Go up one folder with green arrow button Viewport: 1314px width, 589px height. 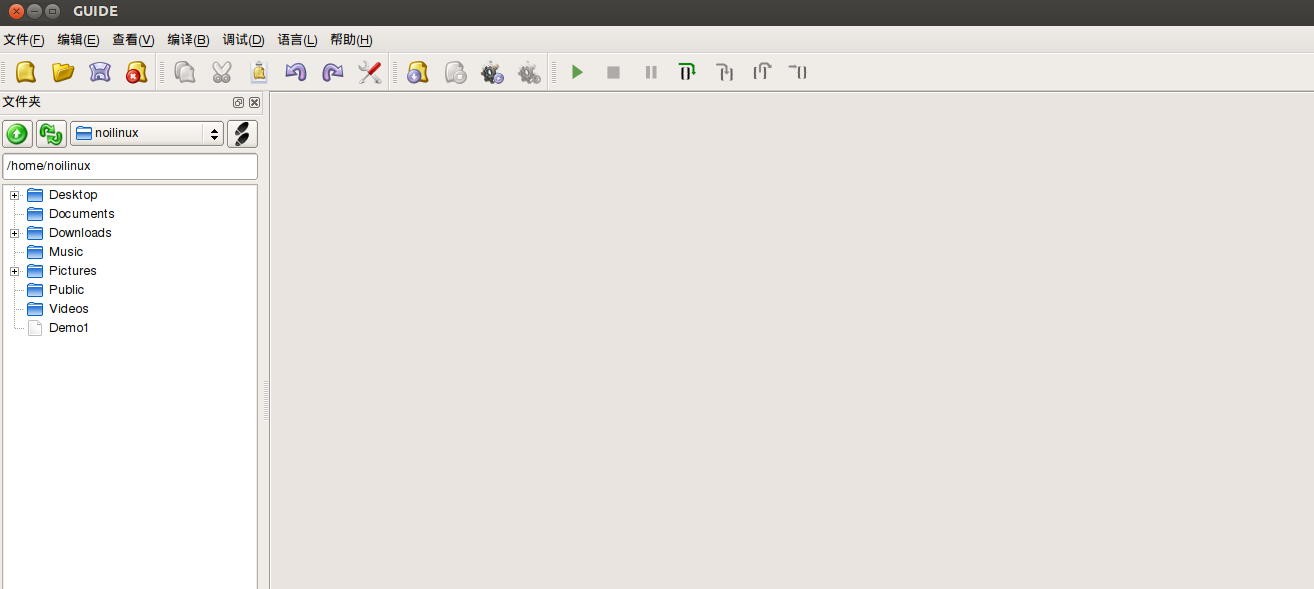coord(18,134)
